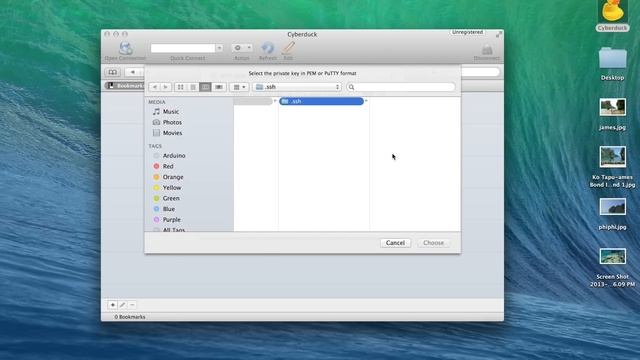The width and height of the screenshot is (640, 360).
Task: Switch file dialog to list view
Action: [193, 87]
